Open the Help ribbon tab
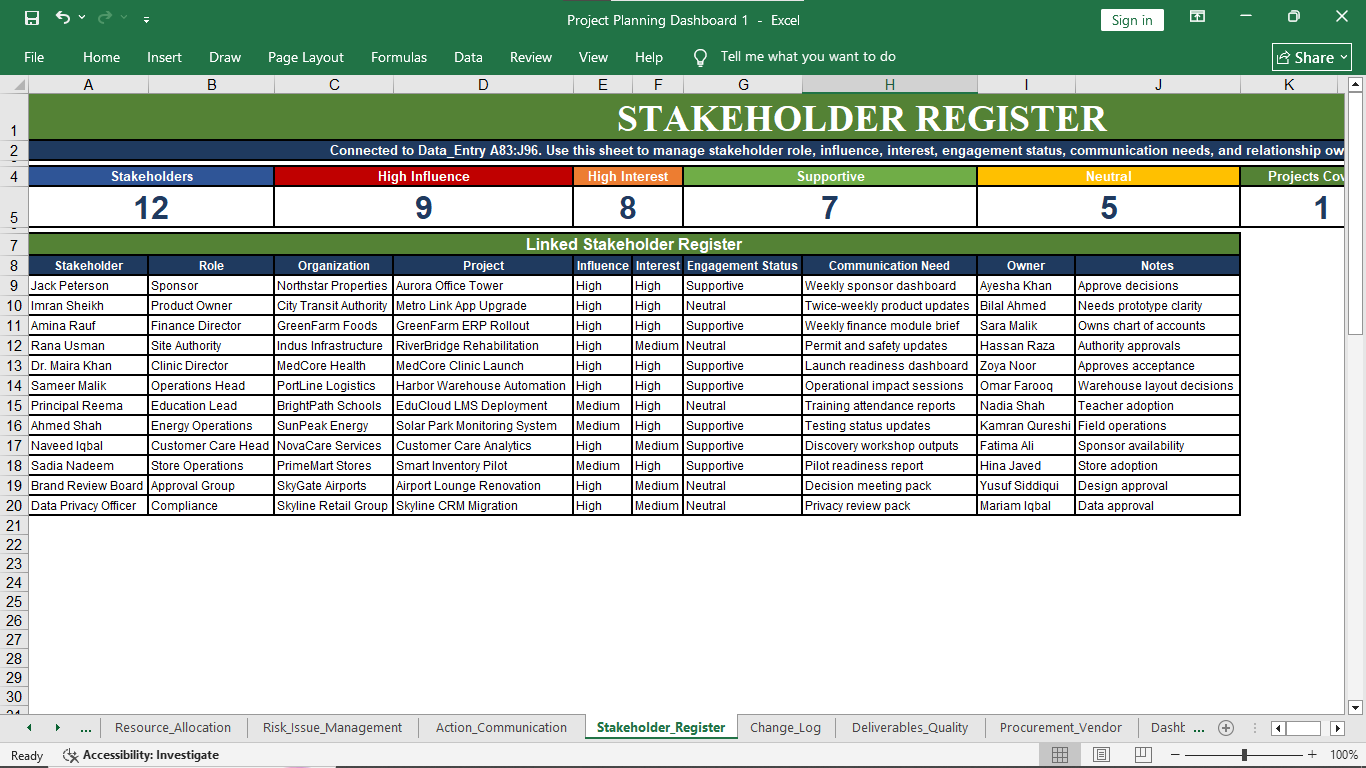 click(649, 57)
